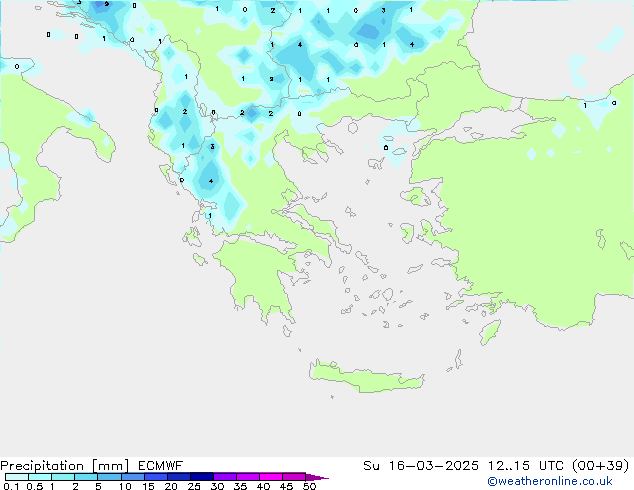Click the legend label '0.5'

pos(35,486)
